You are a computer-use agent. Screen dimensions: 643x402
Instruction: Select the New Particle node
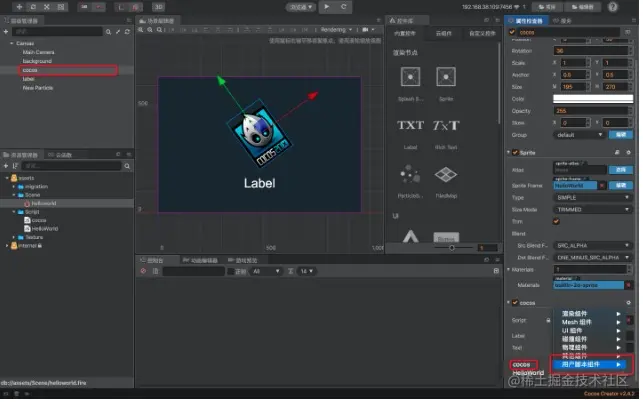(38, 88)
